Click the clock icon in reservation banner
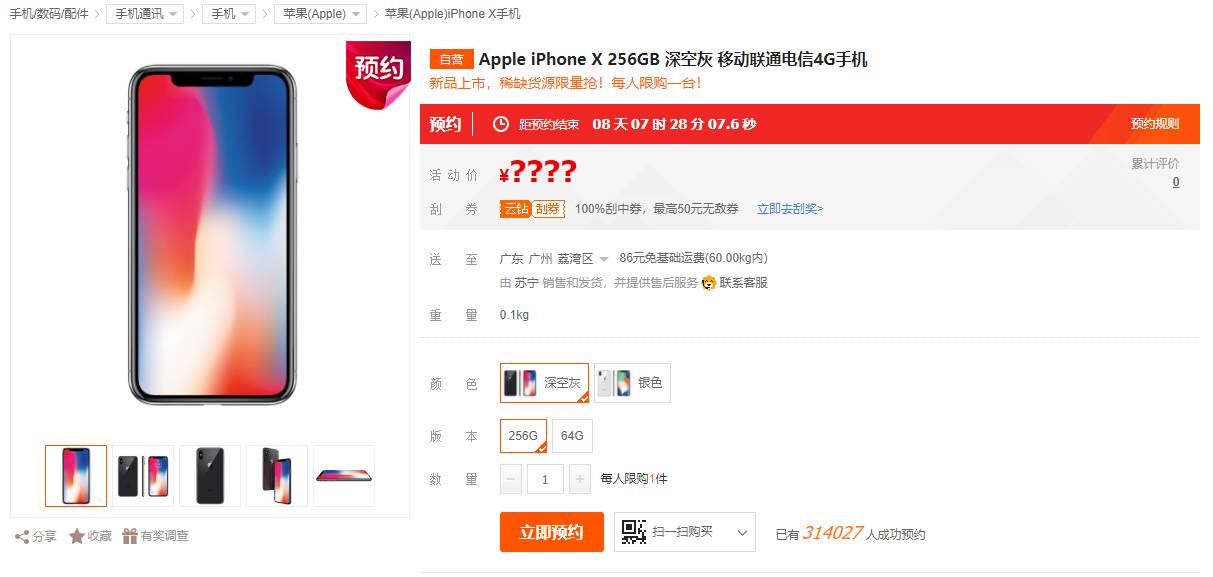1213x577 pixels. coord(501,124)
